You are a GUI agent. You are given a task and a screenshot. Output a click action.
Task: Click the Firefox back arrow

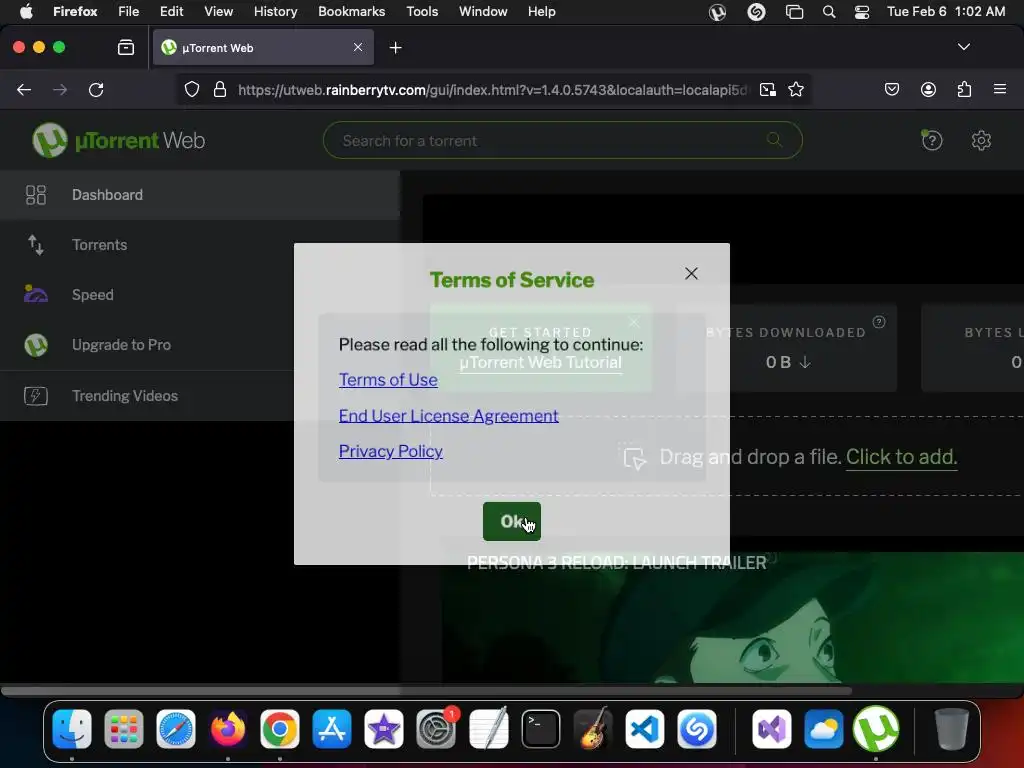click(x=24, y=89)
